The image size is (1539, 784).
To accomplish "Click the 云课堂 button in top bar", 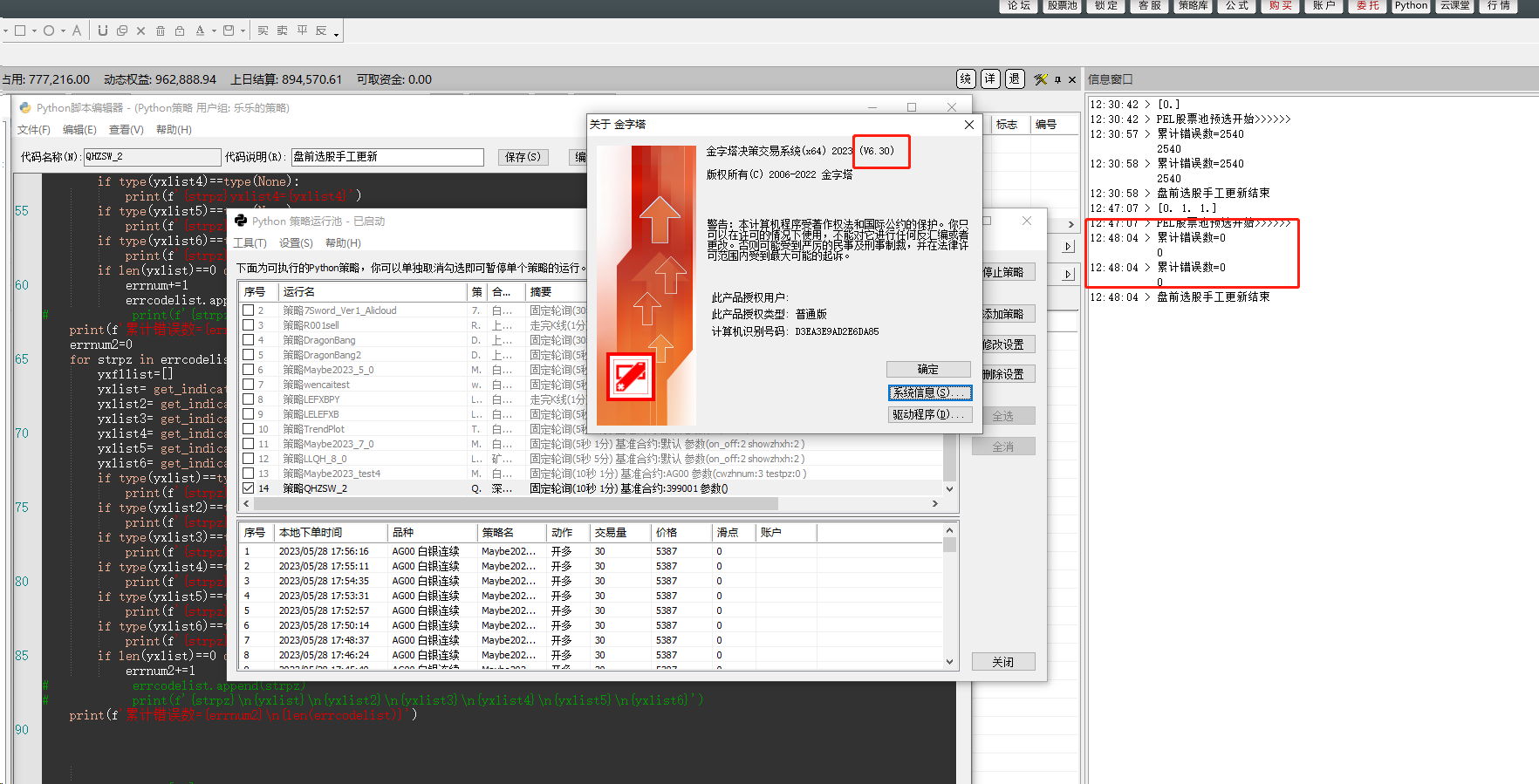I will pyautogui.click(x=1454, y=5).
